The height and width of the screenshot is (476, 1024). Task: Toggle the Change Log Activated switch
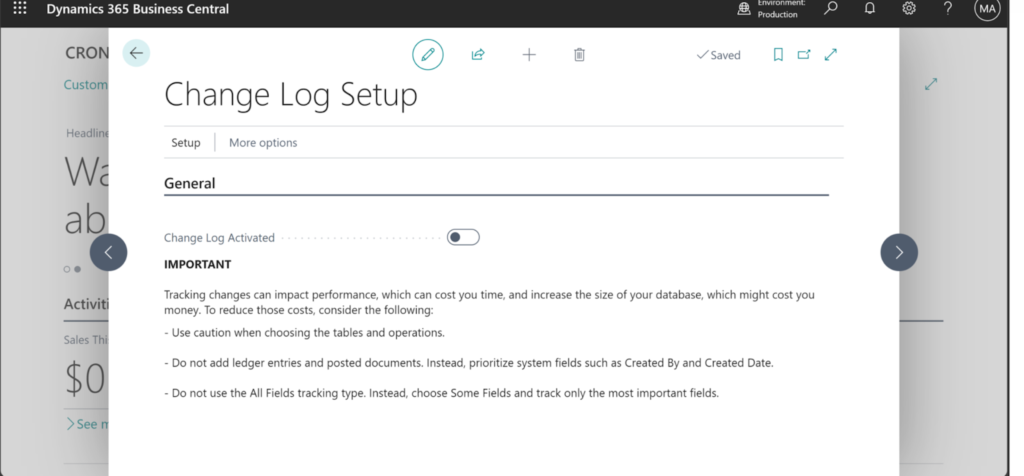pos(463,237)
